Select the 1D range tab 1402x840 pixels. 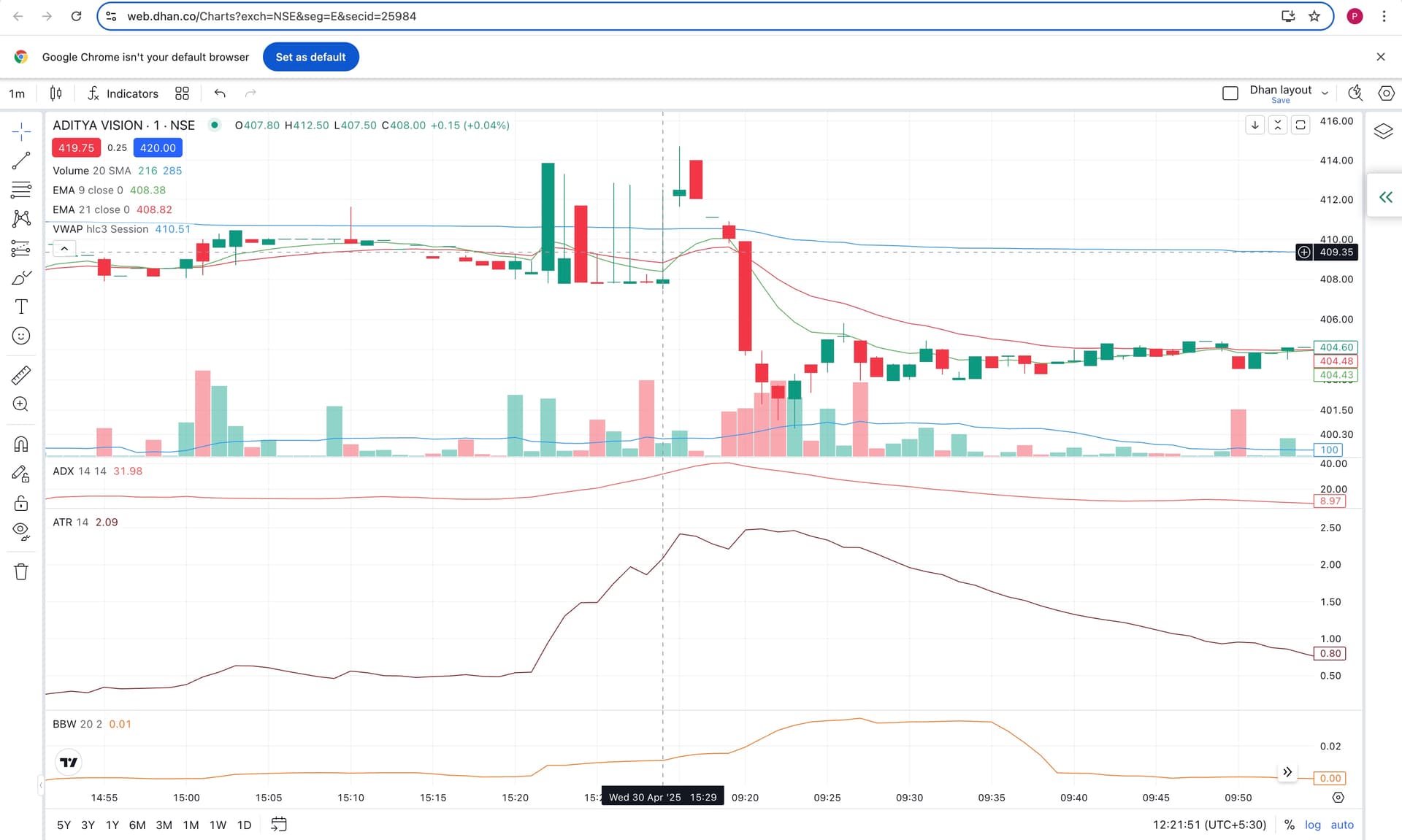pos(245,825)
